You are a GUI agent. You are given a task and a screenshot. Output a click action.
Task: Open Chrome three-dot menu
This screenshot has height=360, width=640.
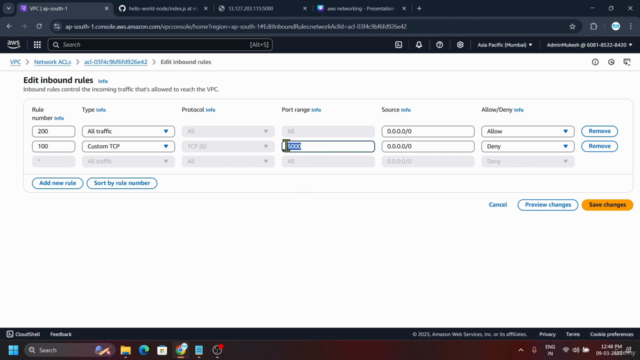point(631,27)
